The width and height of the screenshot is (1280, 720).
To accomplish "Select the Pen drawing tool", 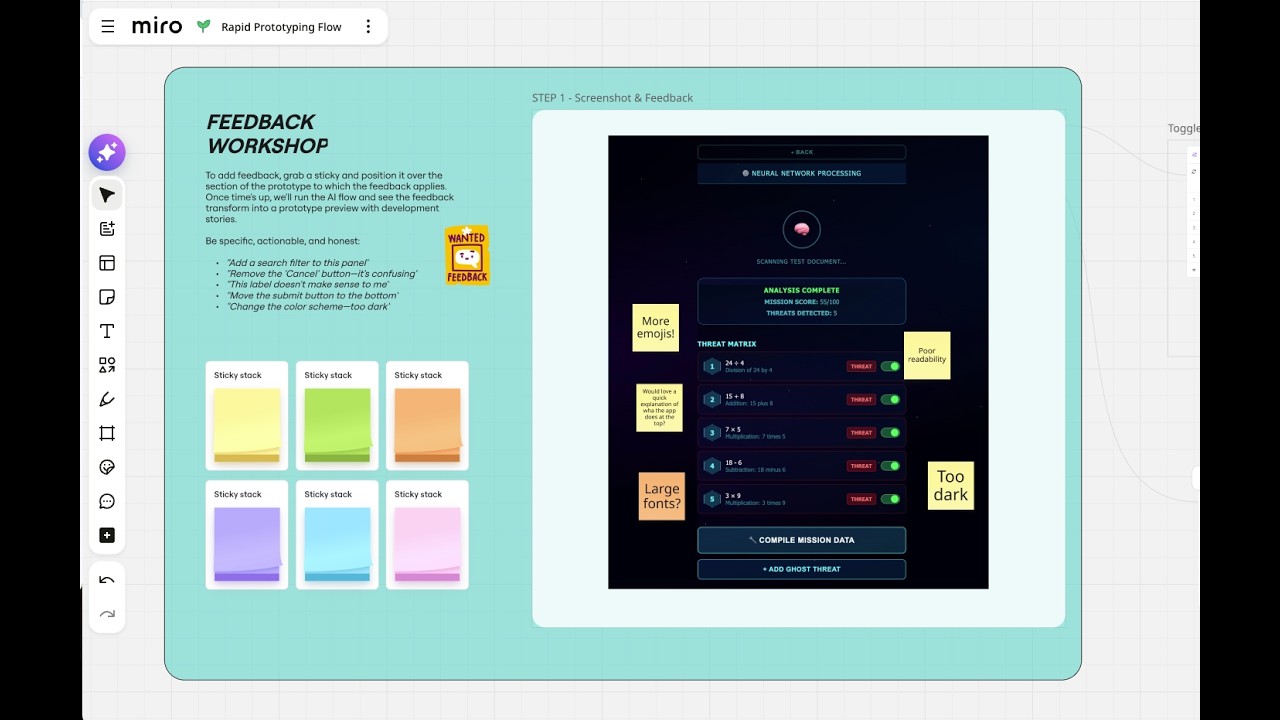I will (107, 399).
